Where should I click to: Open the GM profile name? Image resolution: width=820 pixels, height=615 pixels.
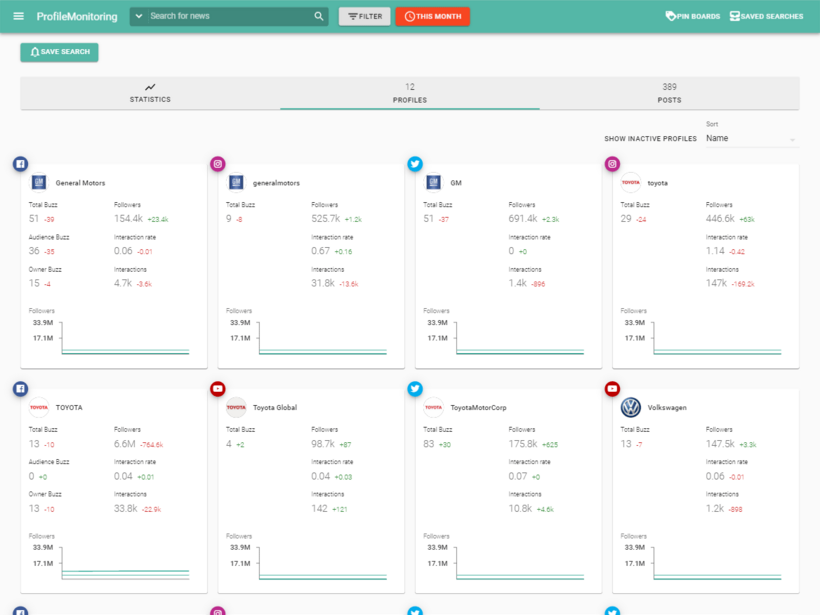click(456, 183)
